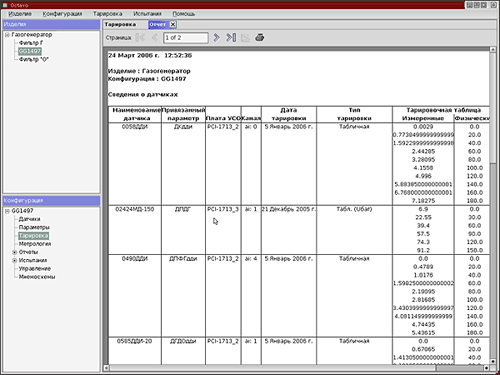Expand the Испытания tree node

coord(15,261)
